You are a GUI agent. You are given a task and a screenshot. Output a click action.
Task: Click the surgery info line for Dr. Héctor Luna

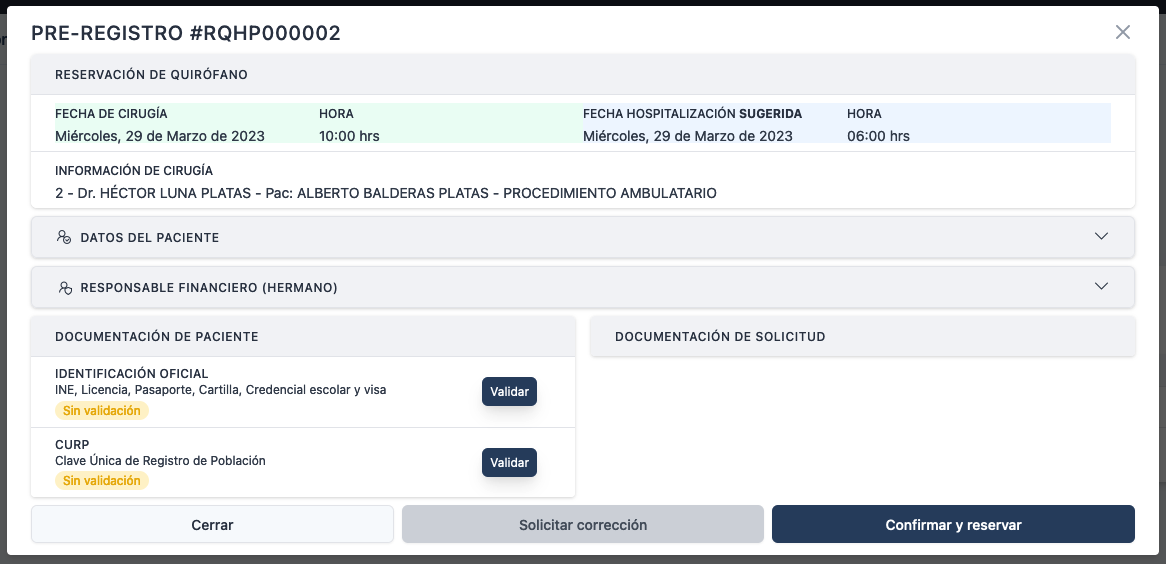(386, 193)
